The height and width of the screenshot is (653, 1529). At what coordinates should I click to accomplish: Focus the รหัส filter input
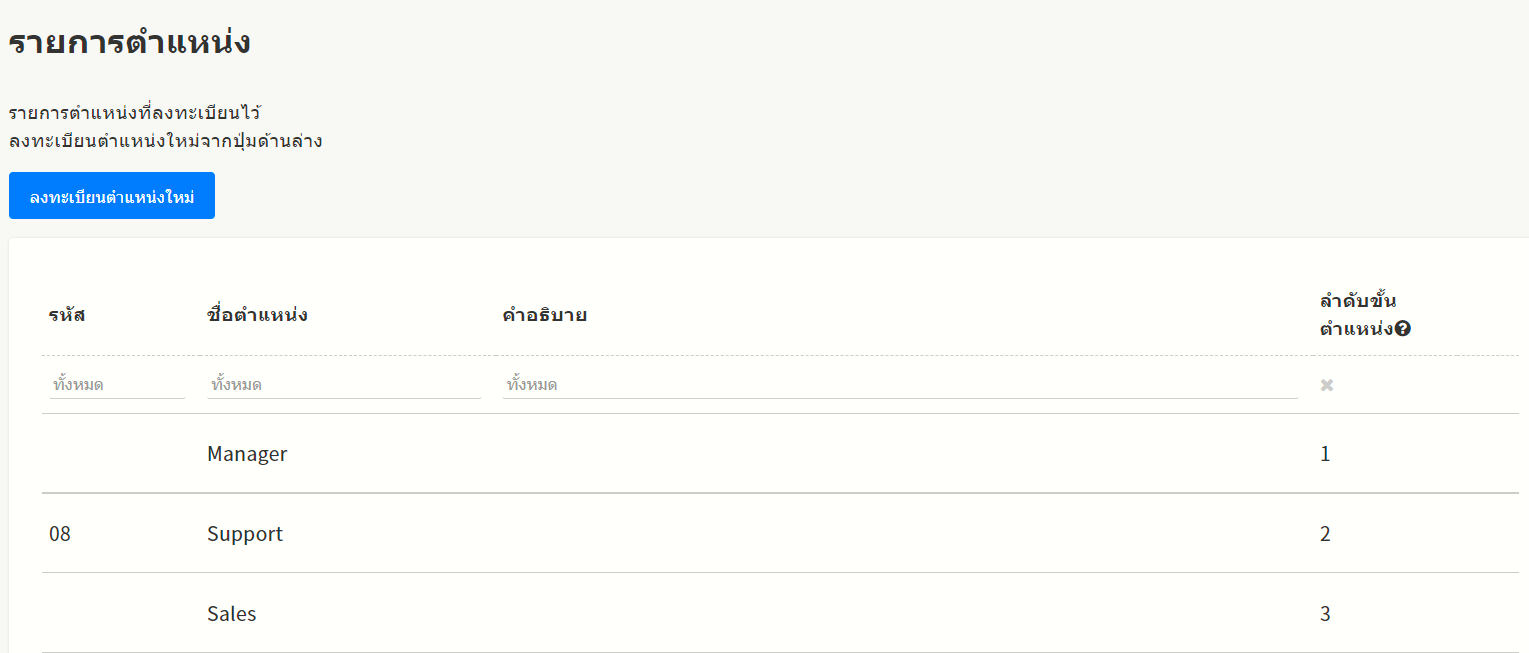pyautogui.click(x=117, y=385)
